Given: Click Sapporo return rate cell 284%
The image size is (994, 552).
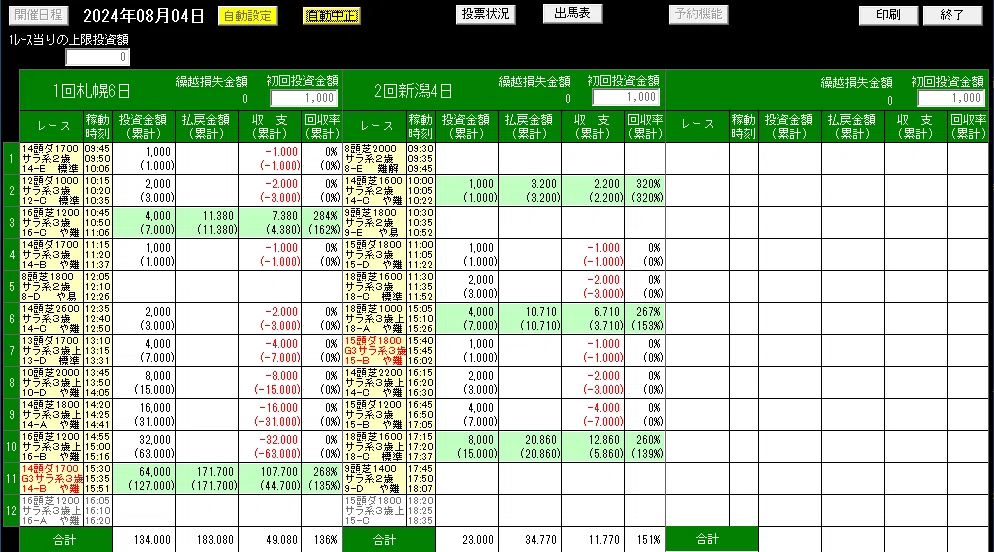Looking at the screenshot, I should pyautogui.click(x=322, y=222).
